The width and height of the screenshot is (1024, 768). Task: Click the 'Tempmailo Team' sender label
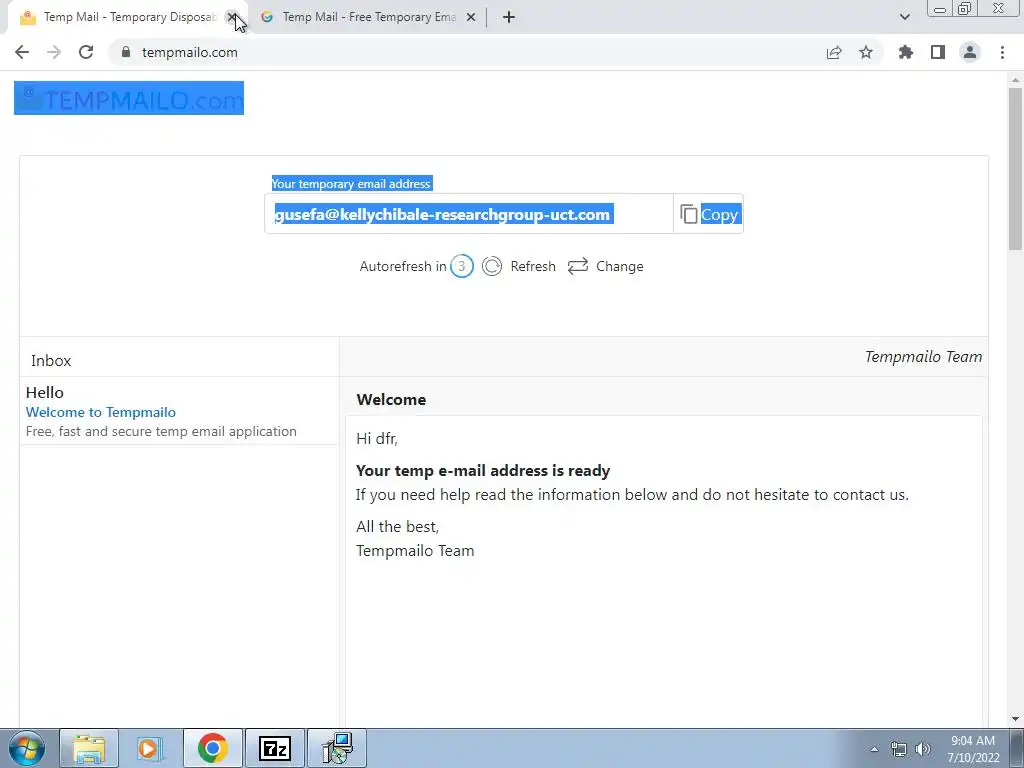point(923,357)
